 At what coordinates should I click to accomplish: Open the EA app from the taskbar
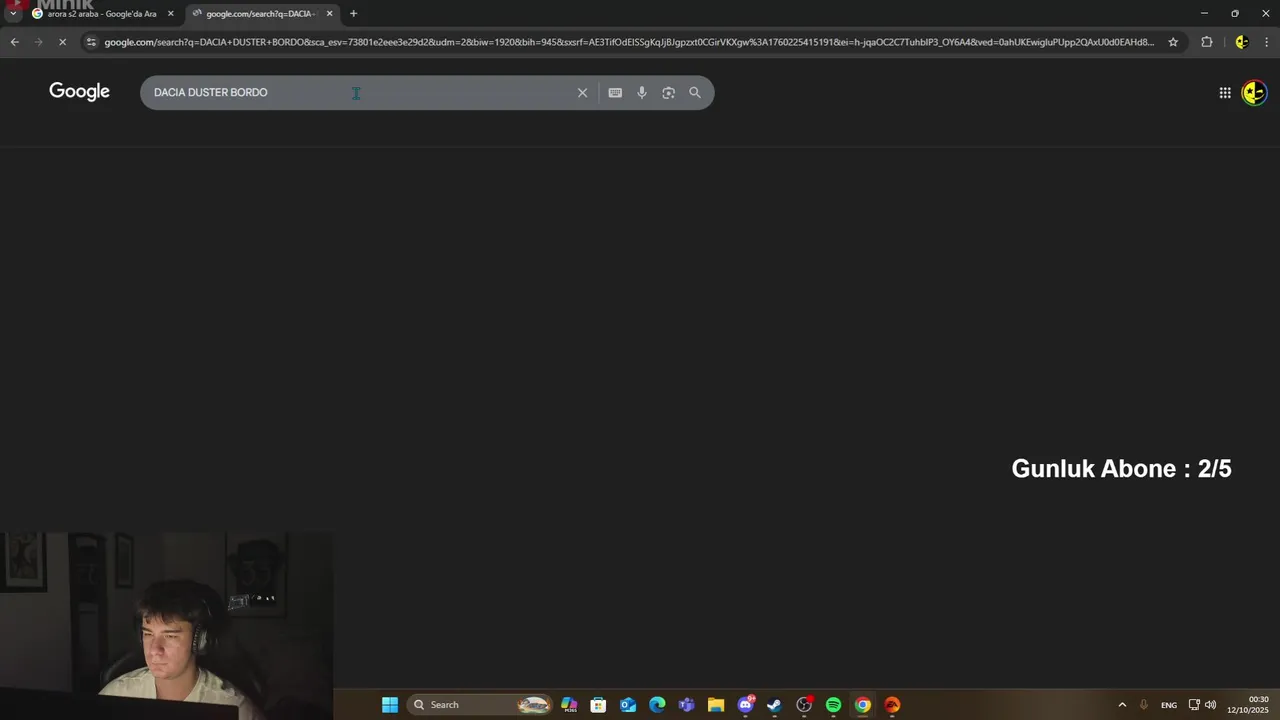892,705
